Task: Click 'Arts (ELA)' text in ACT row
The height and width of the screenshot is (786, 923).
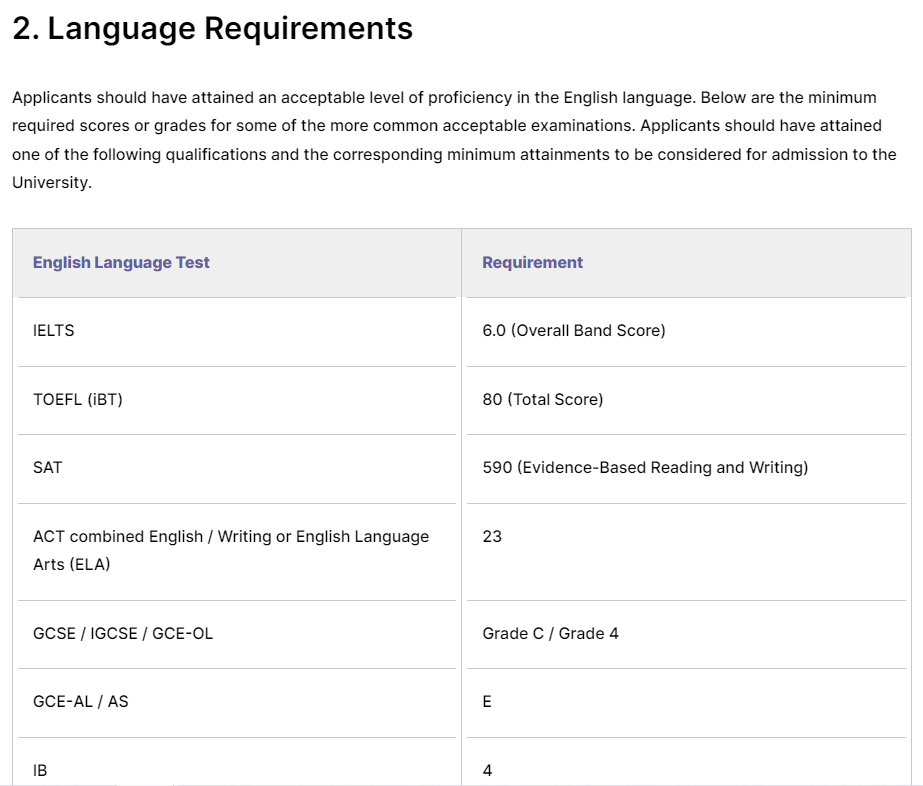Action: [72, 564]
